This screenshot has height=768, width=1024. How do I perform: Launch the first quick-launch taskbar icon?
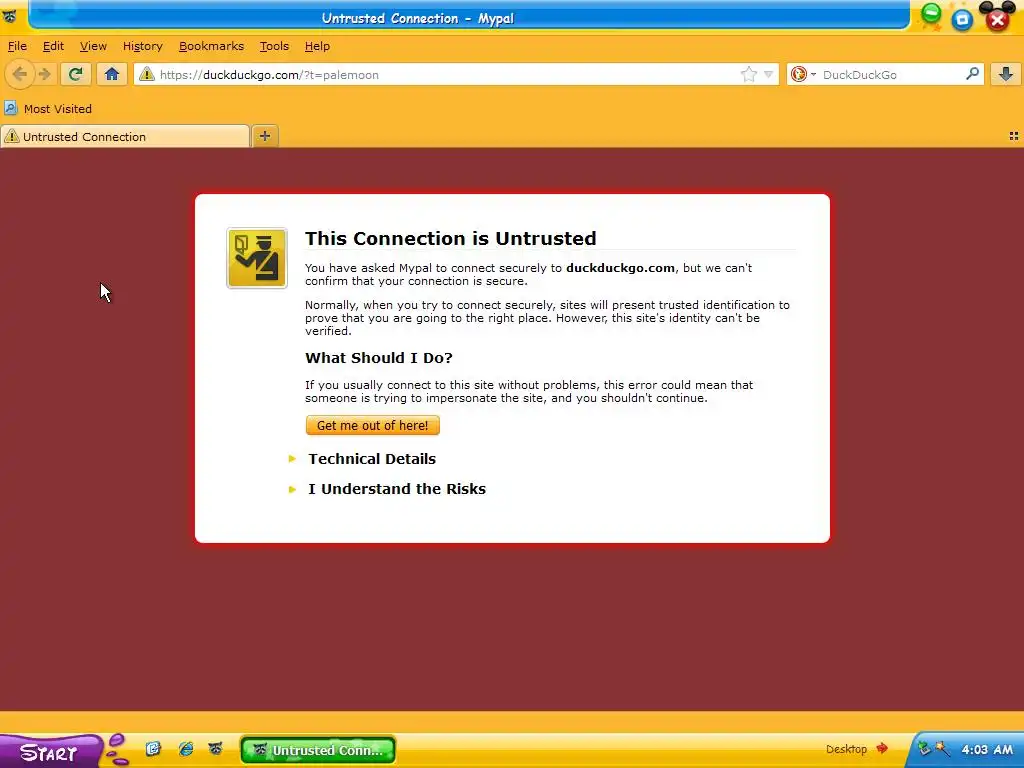coord(153,748)
